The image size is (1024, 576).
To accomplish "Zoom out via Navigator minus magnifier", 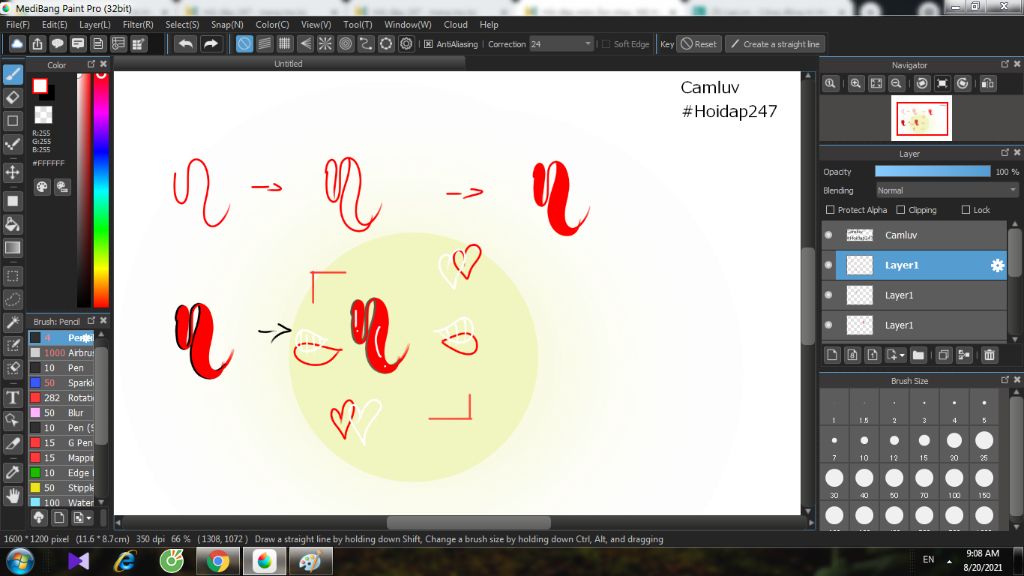I will pyautogui.click(x=897, y=84).
